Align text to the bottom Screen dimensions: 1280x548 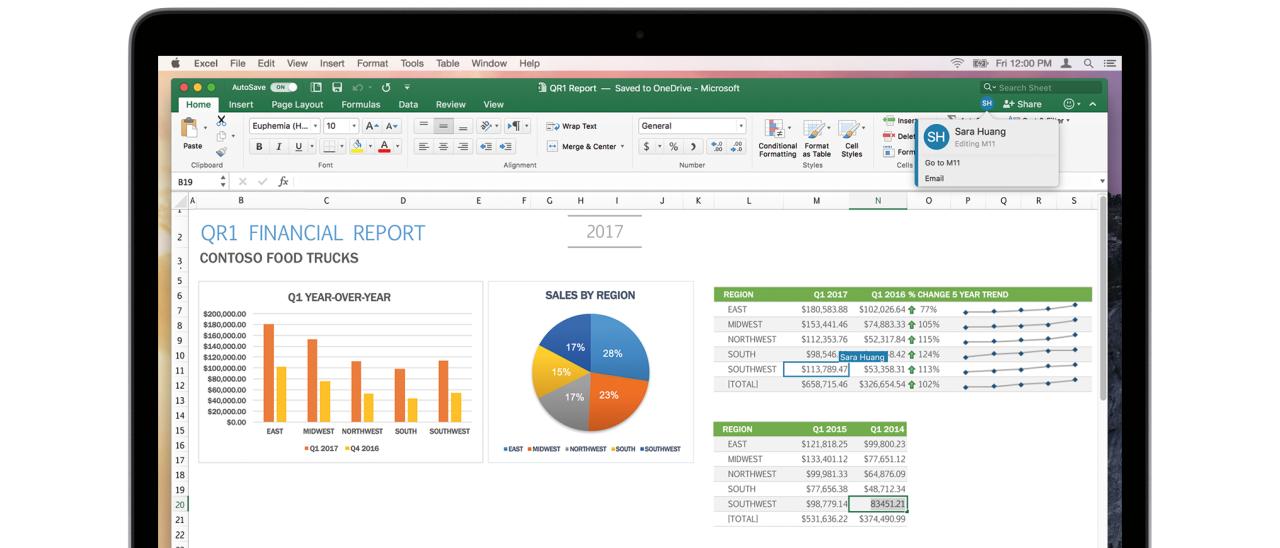[x=463, y=126]
